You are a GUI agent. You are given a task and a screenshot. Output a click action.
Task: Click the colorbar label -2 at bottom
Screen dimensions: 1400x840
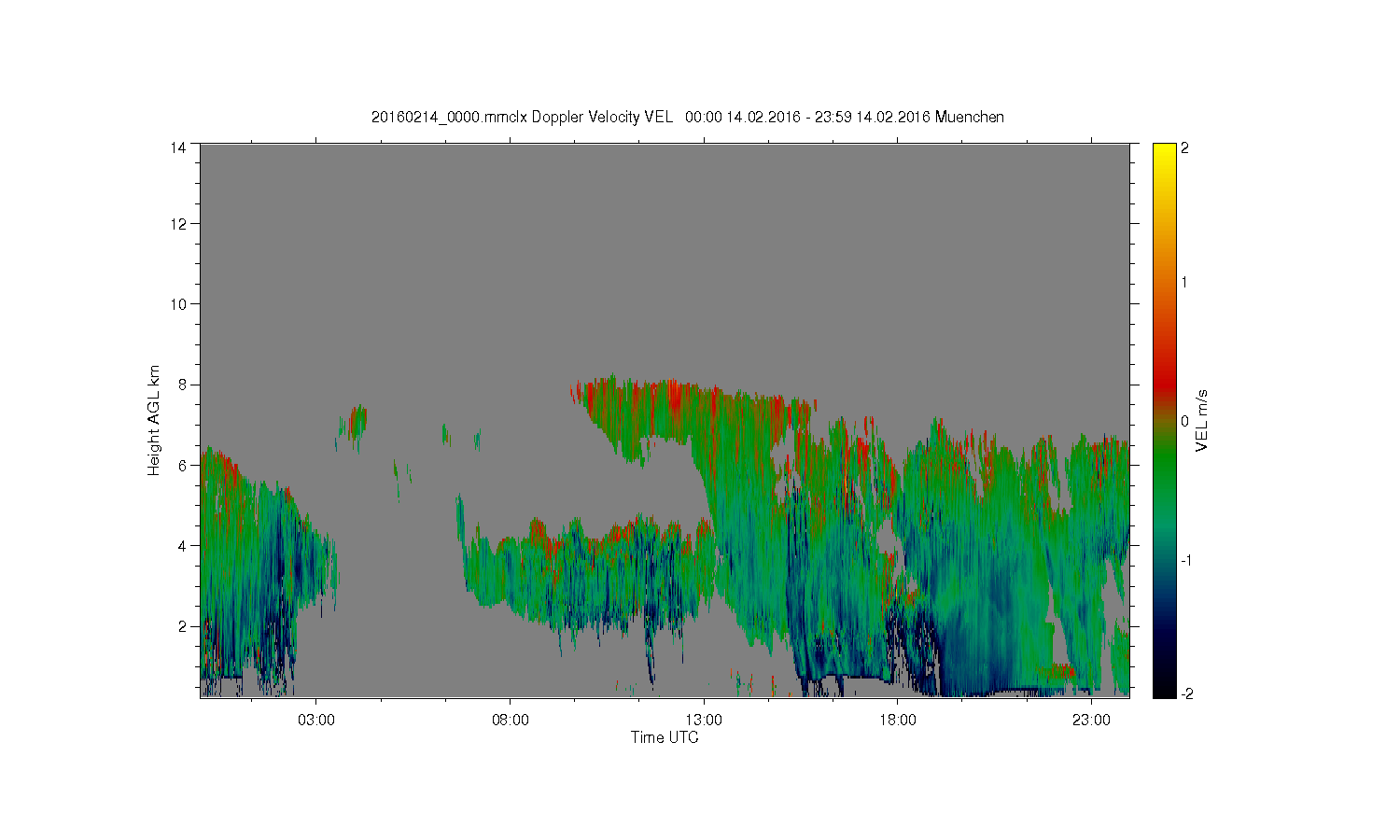point(1186,693)
